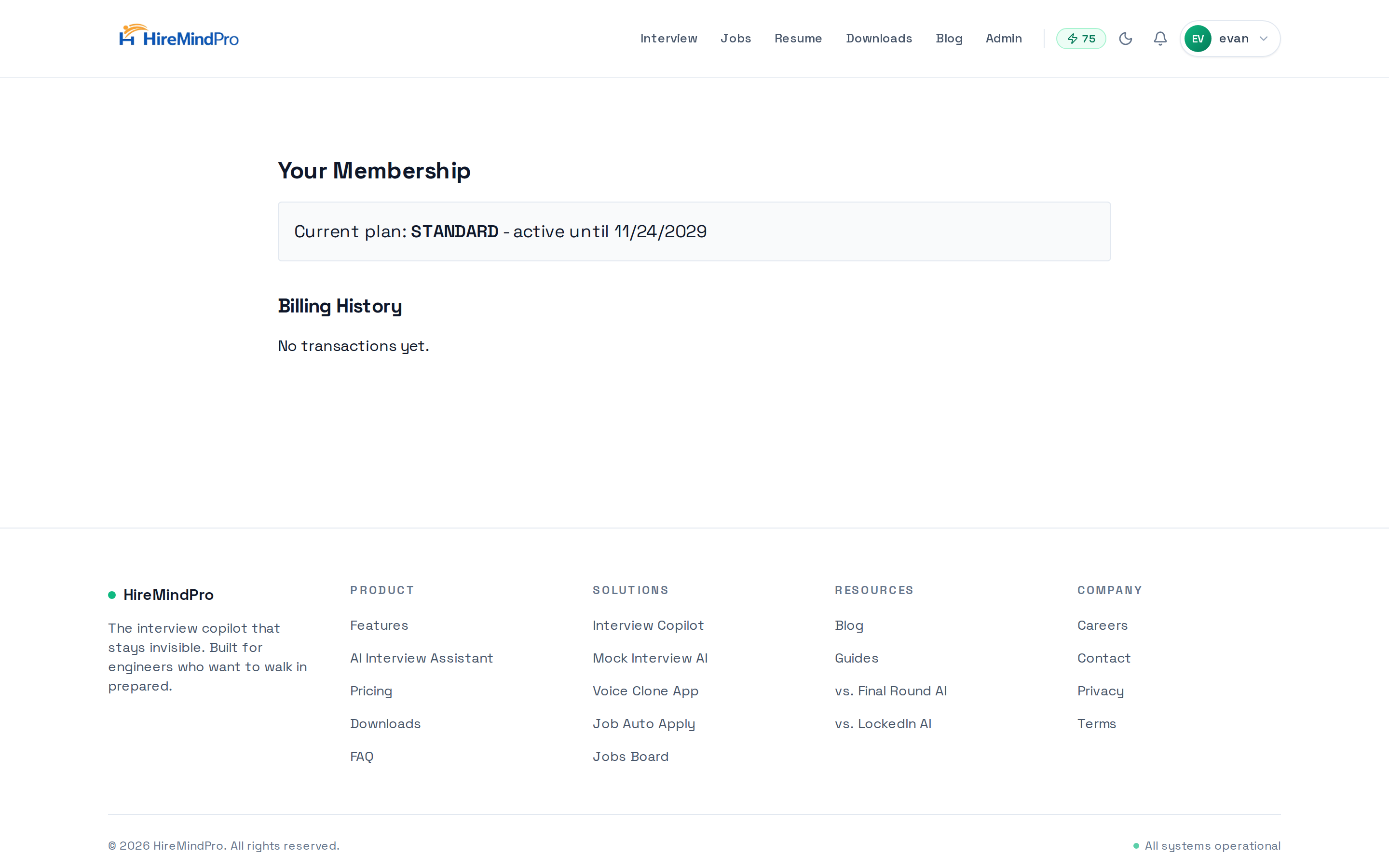Screen dimensions: 1389x868
Task: Open Jobs Board footer link
Action: (630, 756)
